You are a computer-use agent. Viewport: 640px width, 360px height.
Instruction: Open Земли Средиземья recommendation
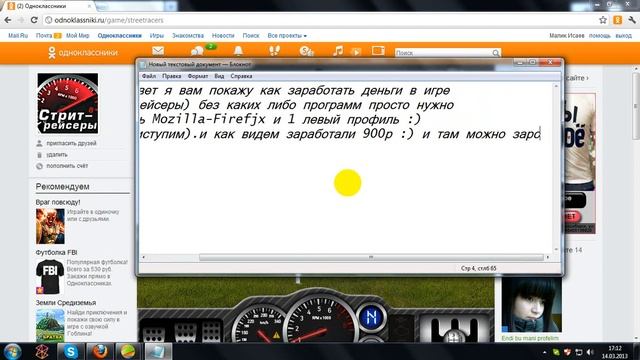(x=66, y=303)
